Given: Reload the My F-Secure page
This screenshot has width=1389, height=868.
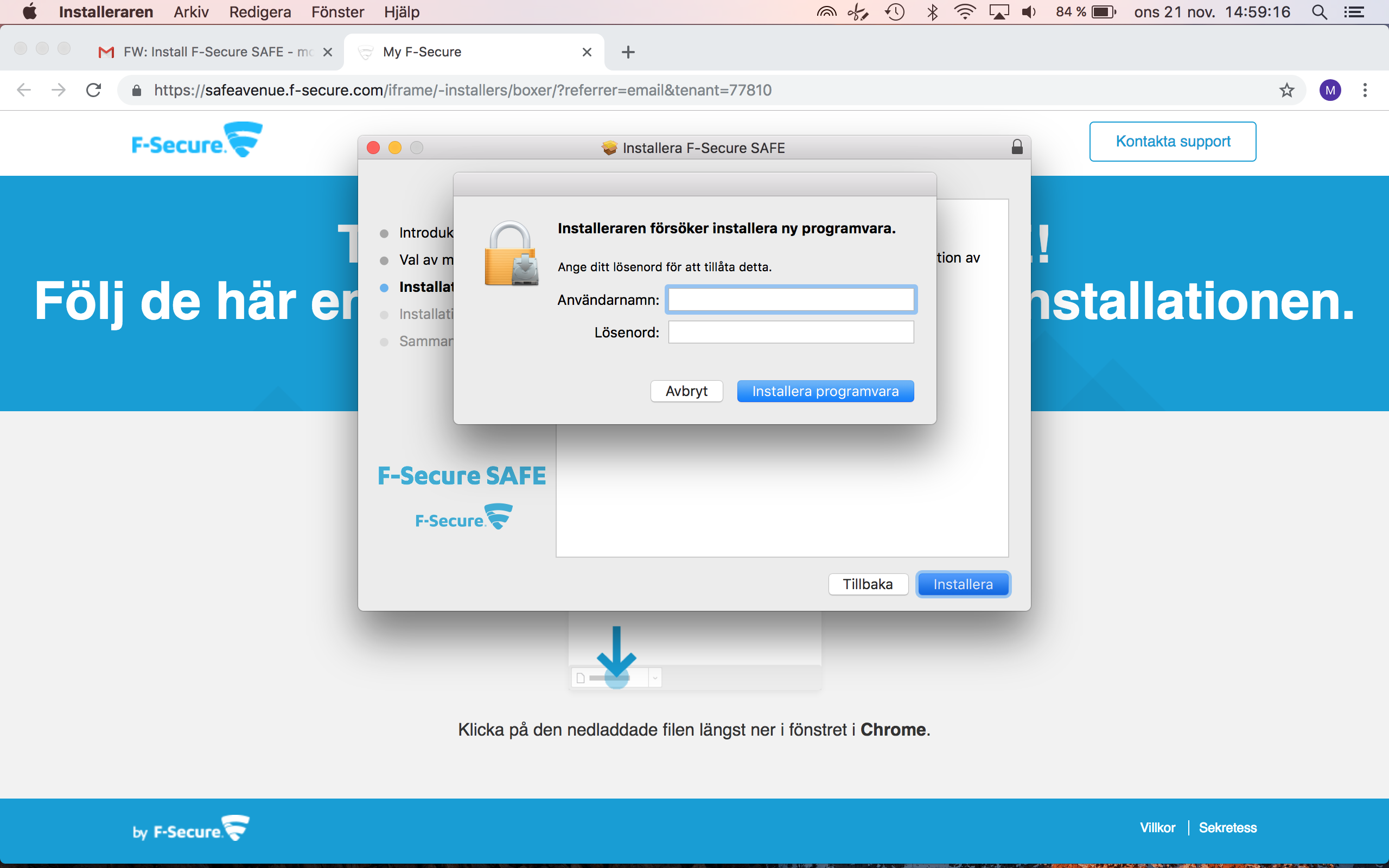Looking at the screenshot, I should 93,90.
